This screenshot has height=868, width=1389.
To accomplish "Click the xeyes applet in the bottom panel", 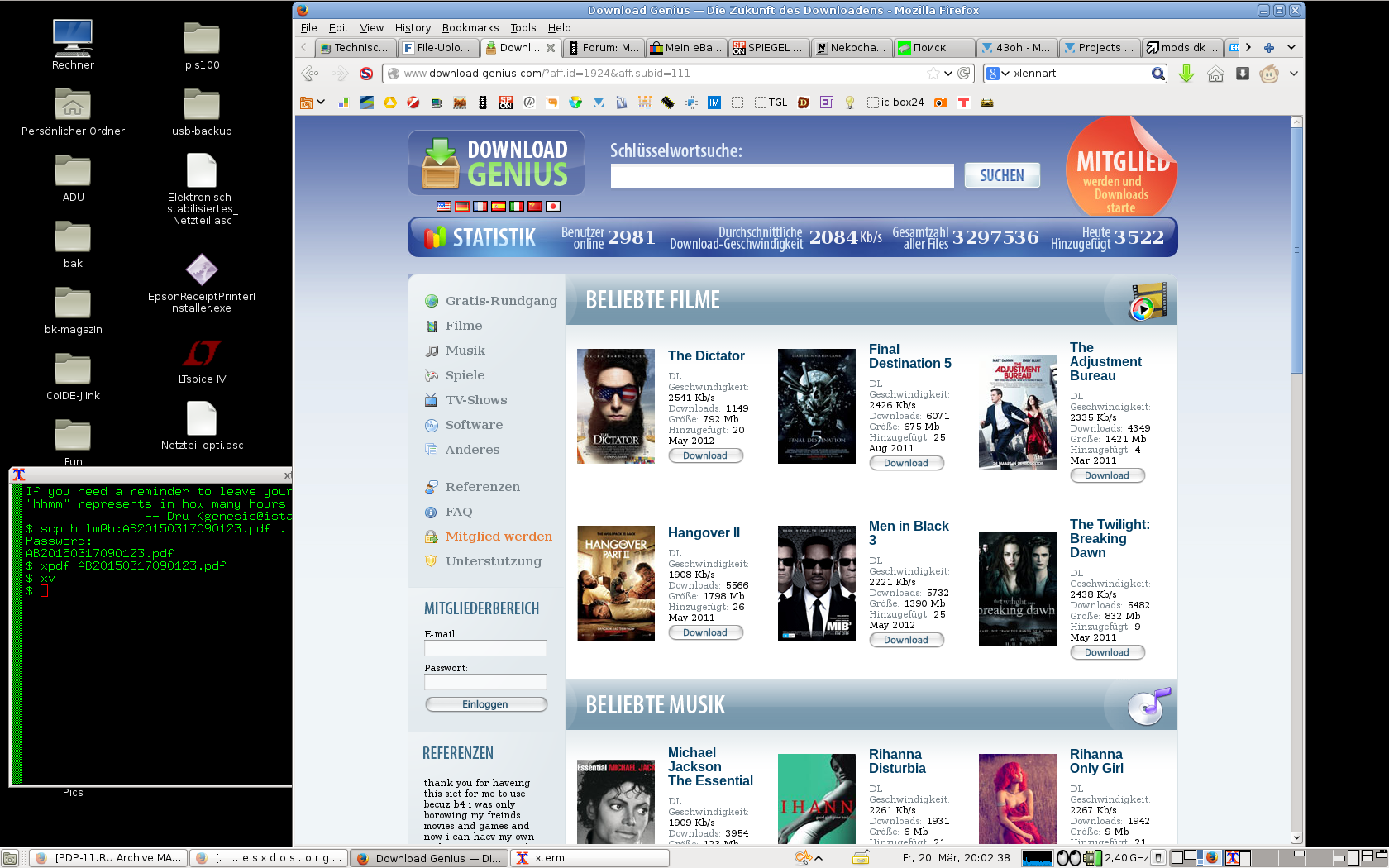I will [x=1068, y=858].
